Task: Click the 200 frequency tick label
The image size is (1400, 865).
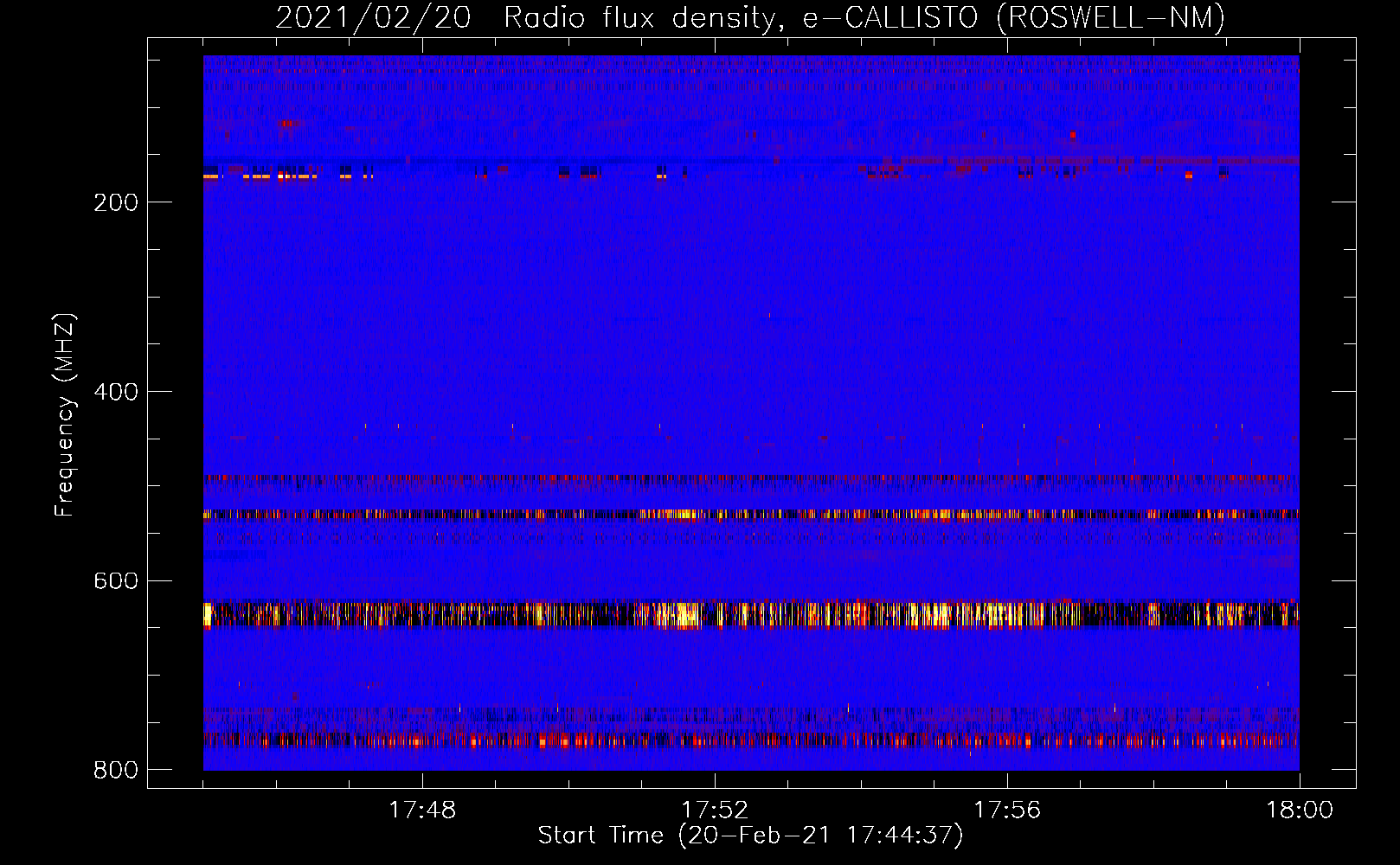Action: click(116, 202)
